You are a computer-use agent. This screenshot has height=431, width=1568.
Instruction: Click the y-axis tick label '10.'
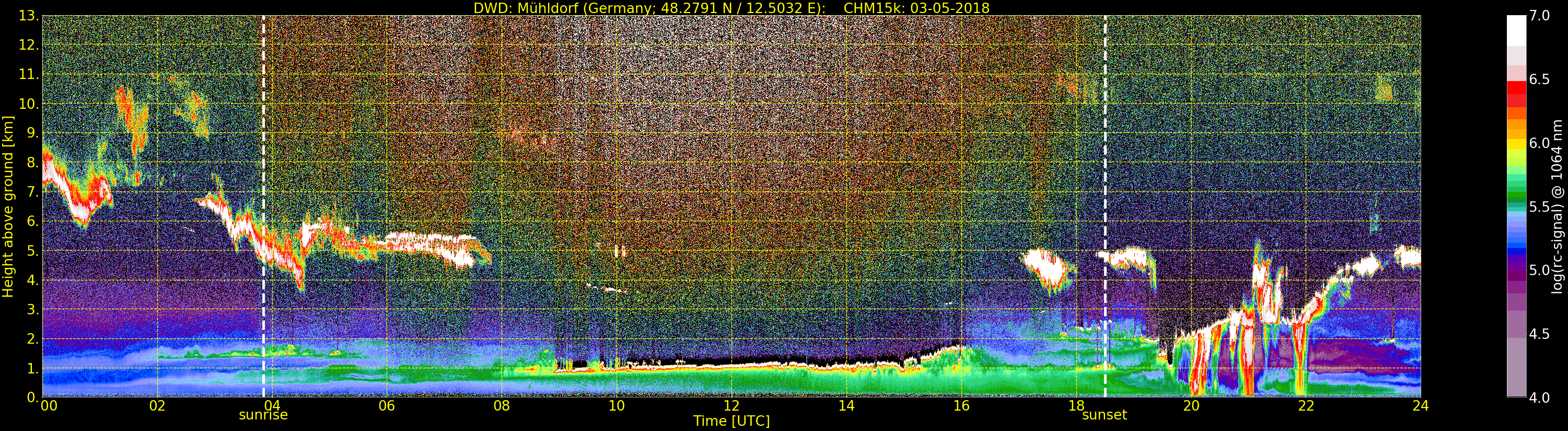(29, 104)
